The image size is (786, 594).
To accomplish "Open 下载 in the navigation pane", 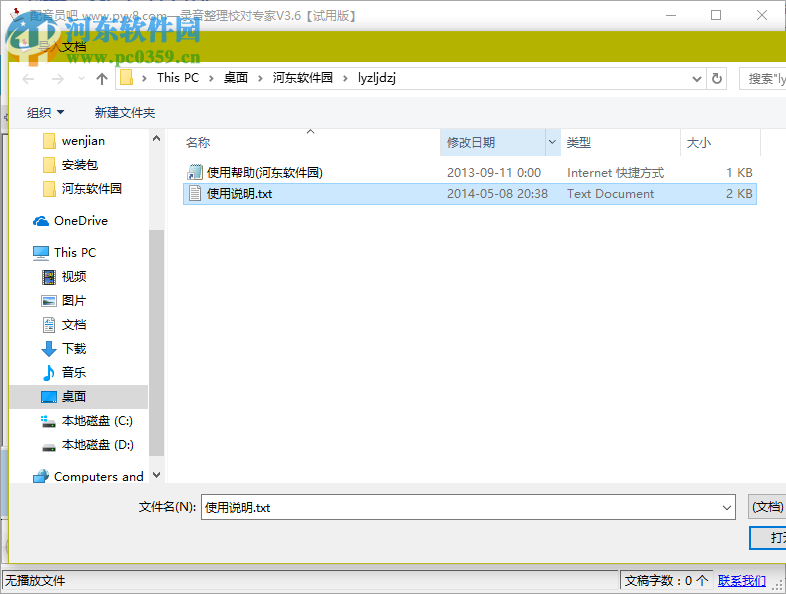I will 74,348.
